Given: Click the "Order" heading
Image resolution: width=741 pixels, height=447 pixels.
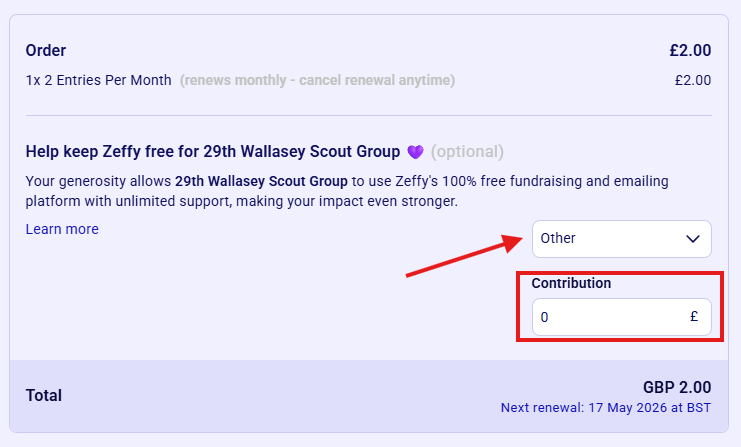Looking at the screenshot, I should [x=46, y=50].
